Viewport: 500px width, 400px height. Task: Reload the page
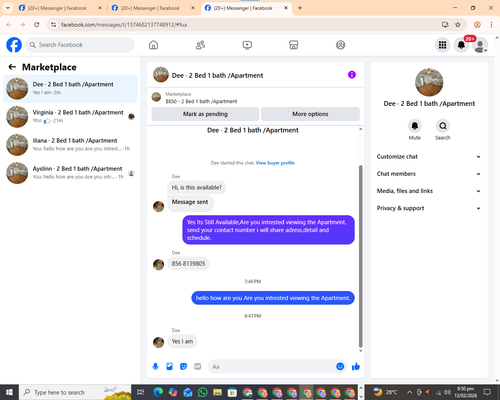click(x=37, y=25)
